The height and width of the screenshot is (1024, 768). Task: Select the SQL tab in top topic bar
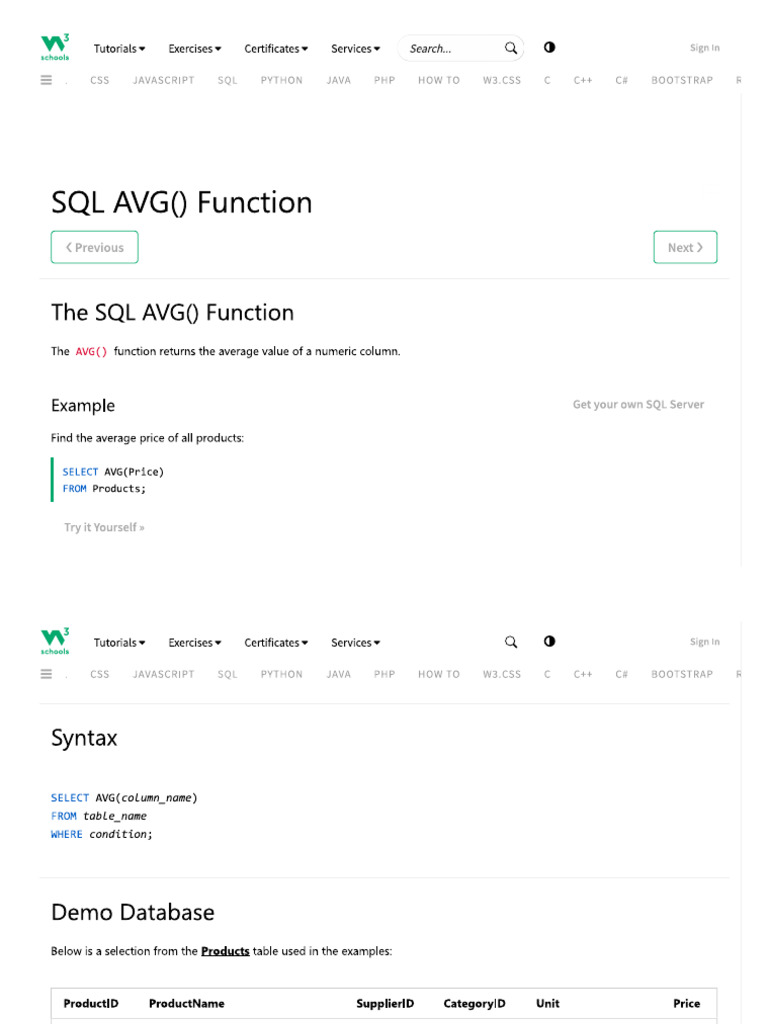pyautogui.click(x=228, y=80)
